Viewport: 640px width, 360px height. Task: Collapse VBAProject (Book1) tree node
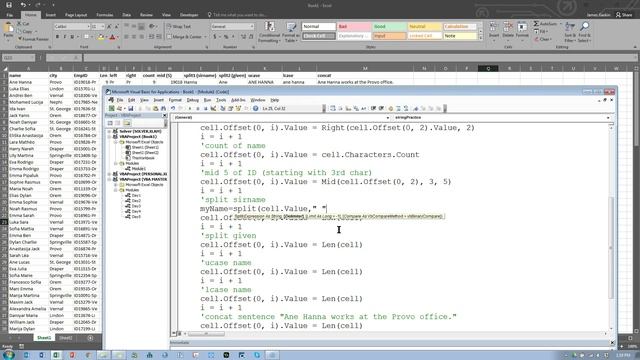click(x=109, y=137)
